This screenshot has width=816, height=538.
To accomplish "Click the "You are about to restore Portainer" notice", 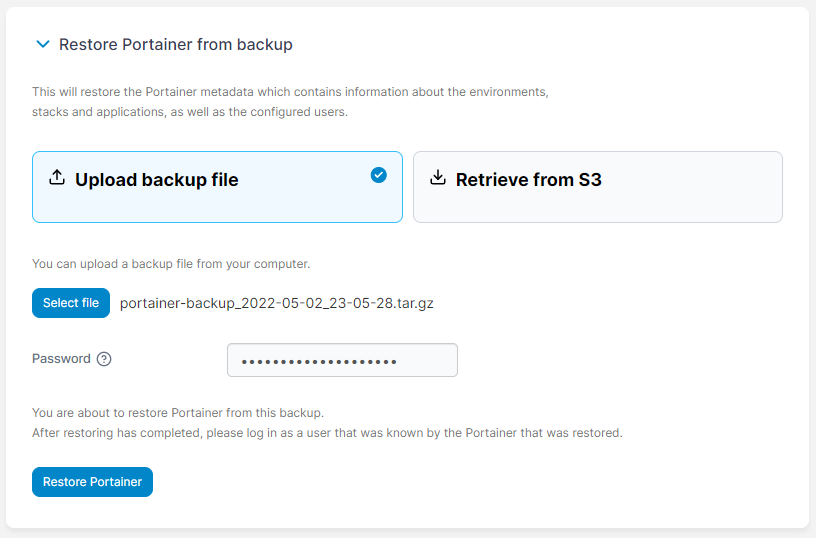I will click(x=178, y=412).
